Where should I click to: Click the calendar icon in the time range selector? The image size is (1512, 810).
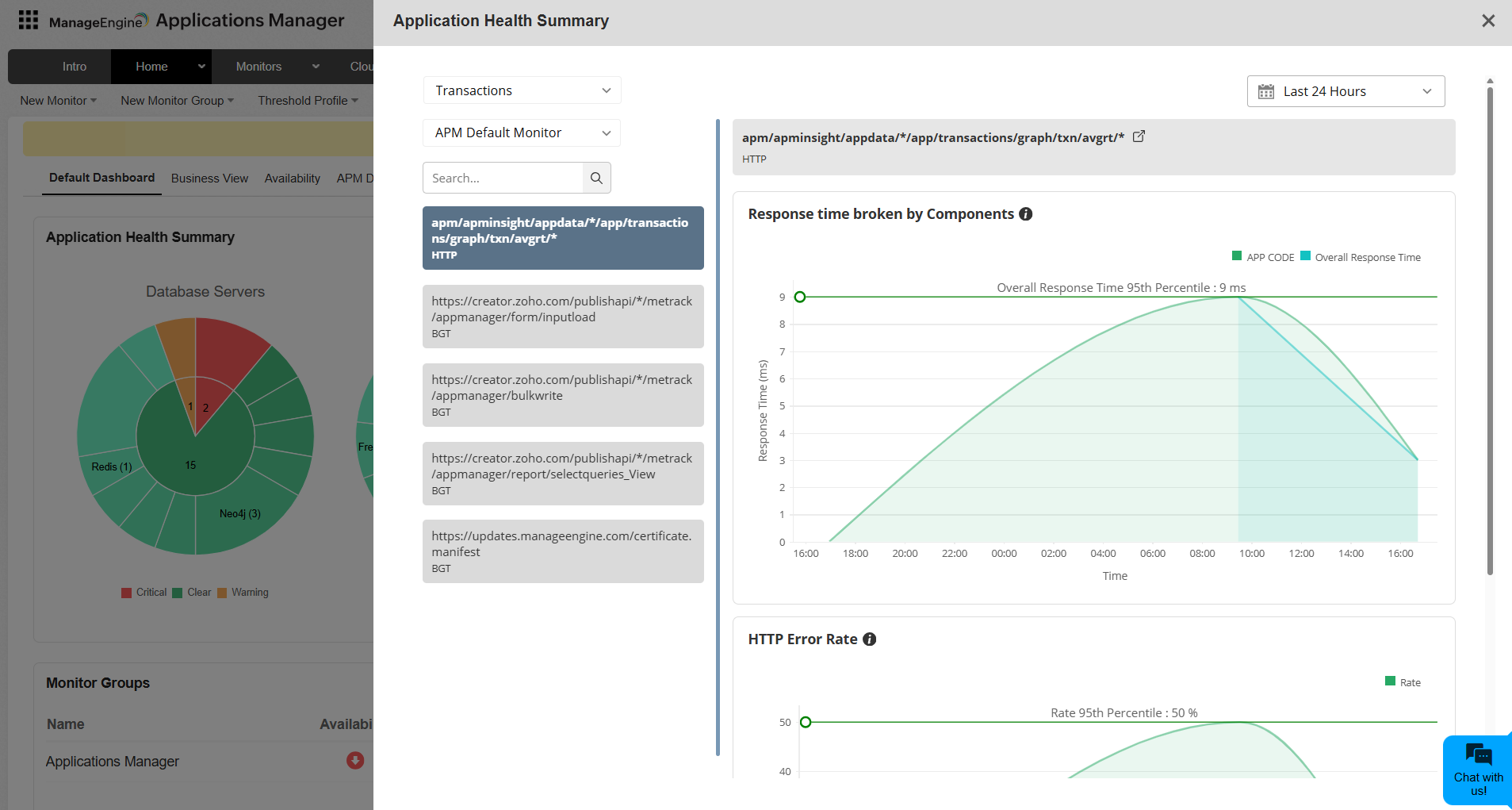[x=1265, y=90]
